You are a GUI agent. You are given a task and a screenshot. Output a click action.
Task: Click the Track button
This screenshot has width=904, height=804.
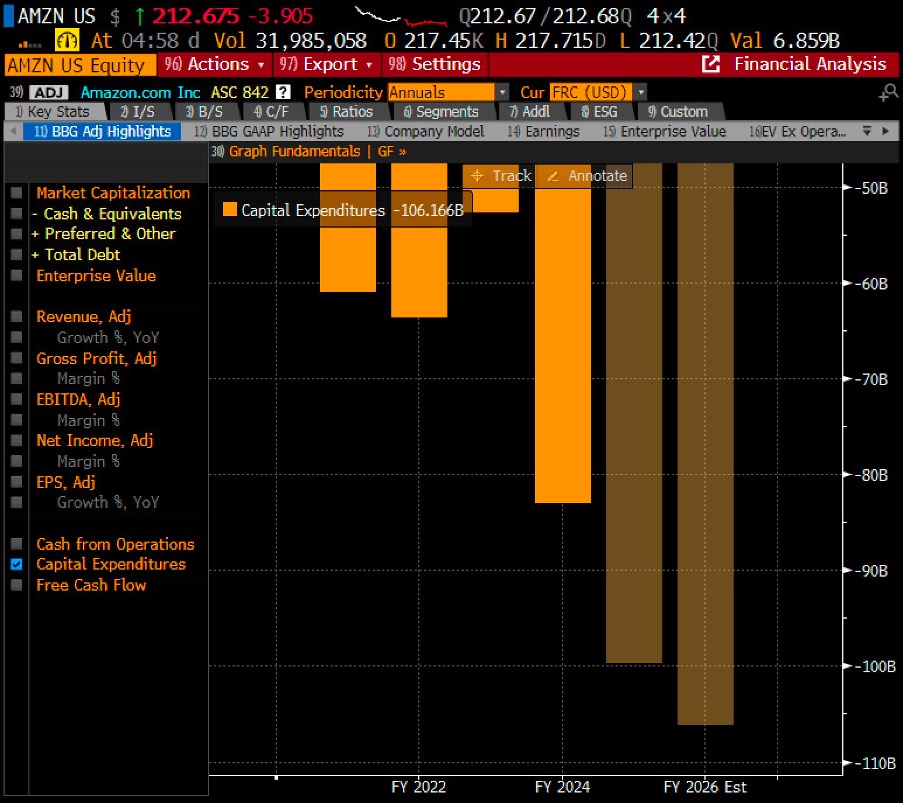coord(499,176)
